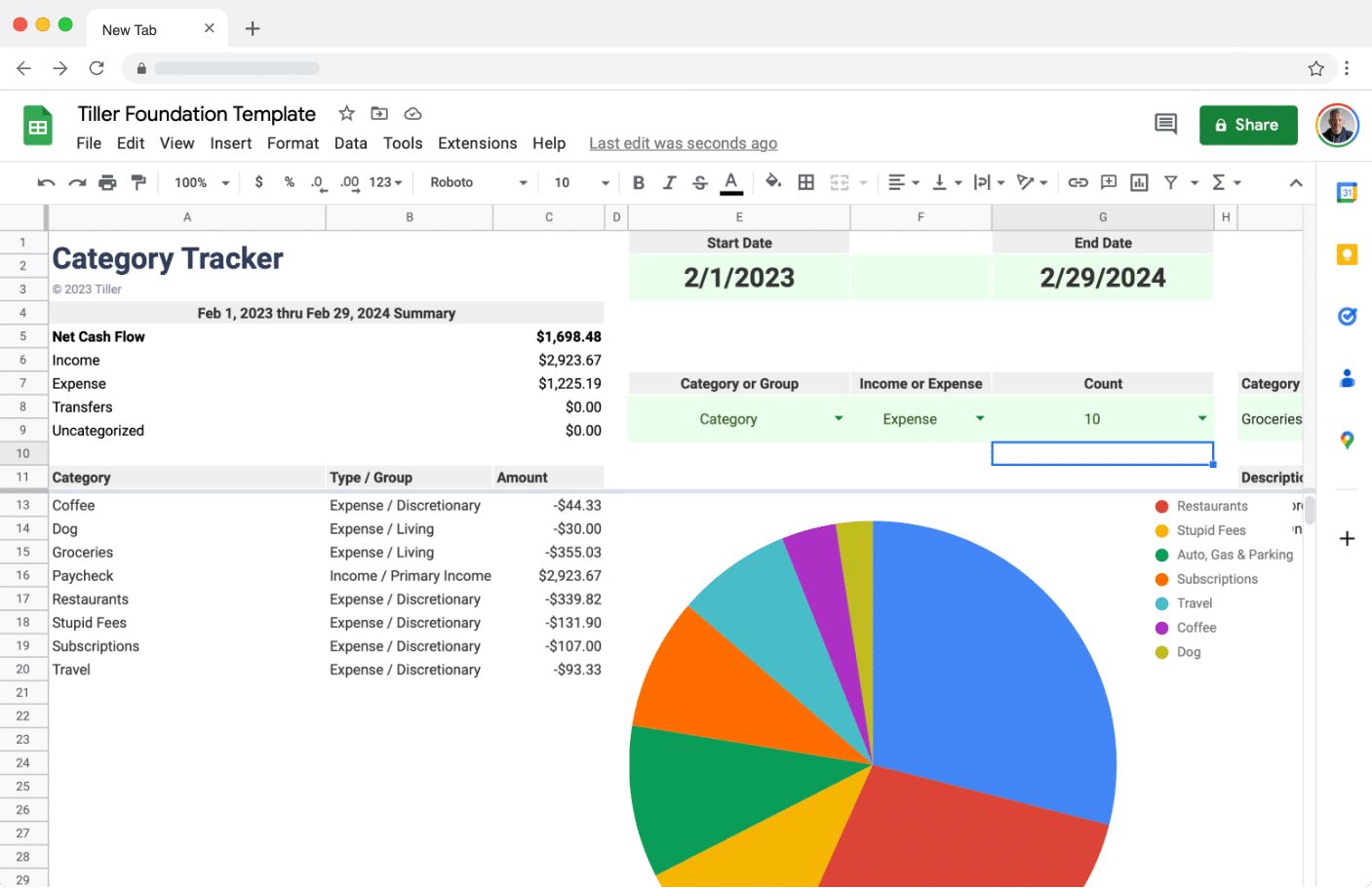
Task: Check the cloud document status icon
Action: click(x=413, y=113)
